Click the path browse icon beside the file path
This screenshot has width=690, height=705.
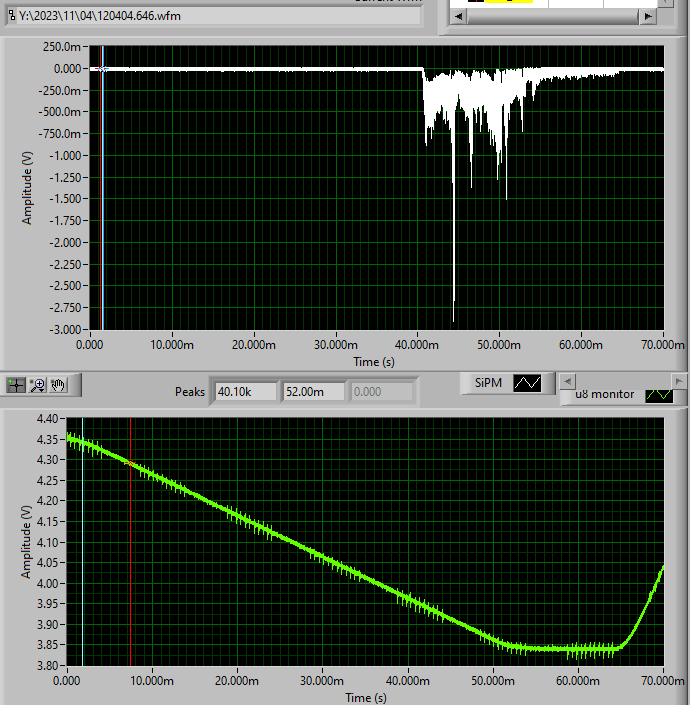pos(12,16)
